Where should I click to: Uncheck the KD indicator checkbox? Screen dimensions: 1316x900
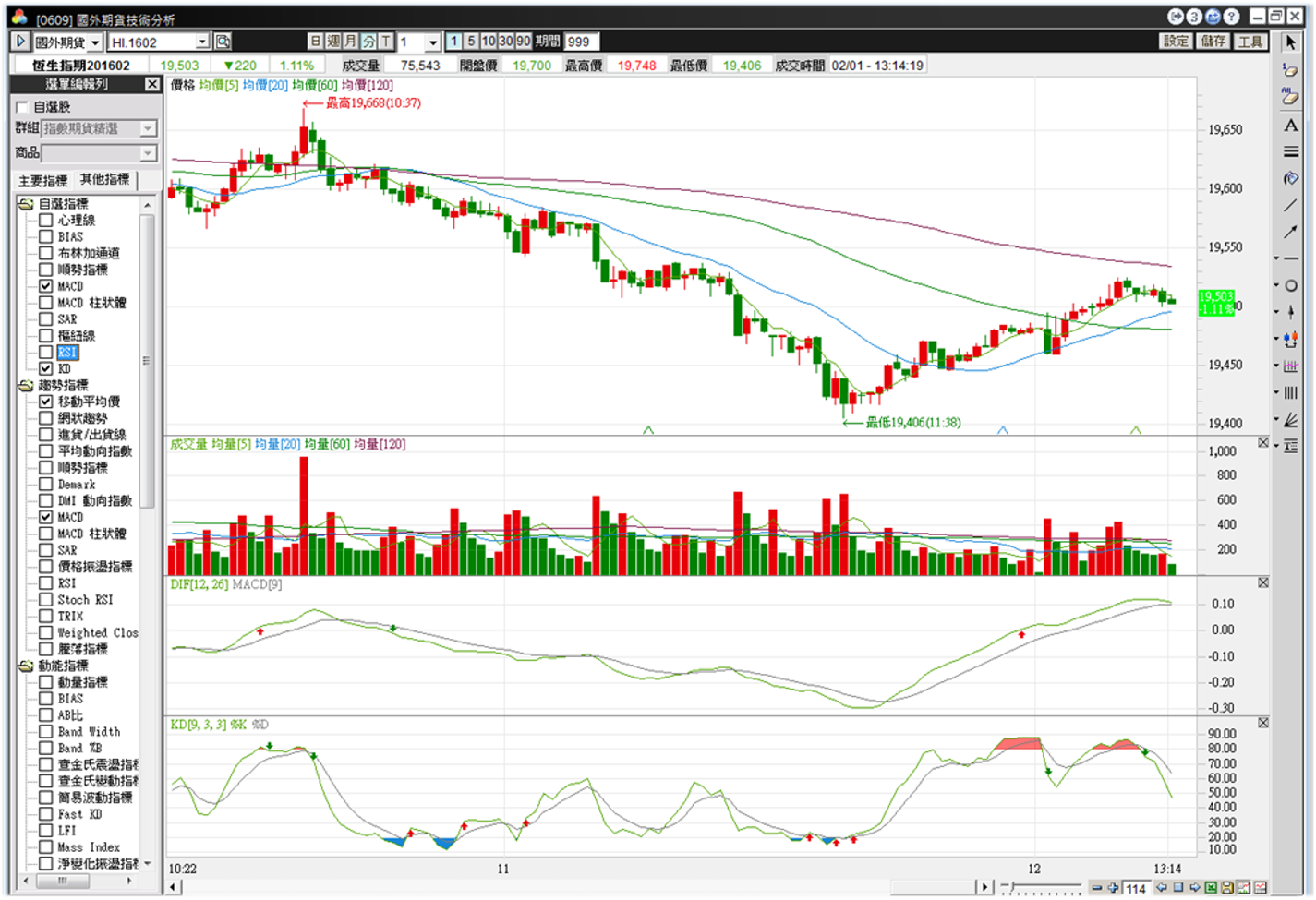[45, 368]
